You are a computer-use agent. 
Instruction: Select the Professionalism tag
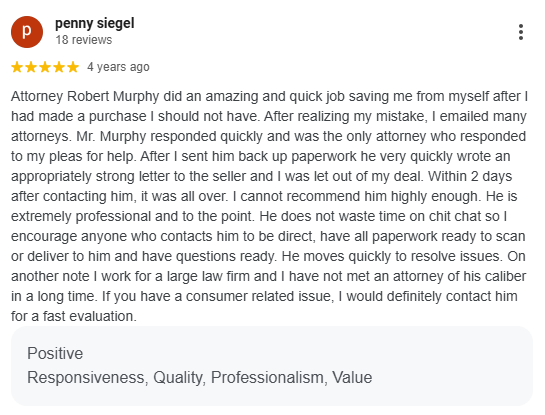click(x=269, y=377)
